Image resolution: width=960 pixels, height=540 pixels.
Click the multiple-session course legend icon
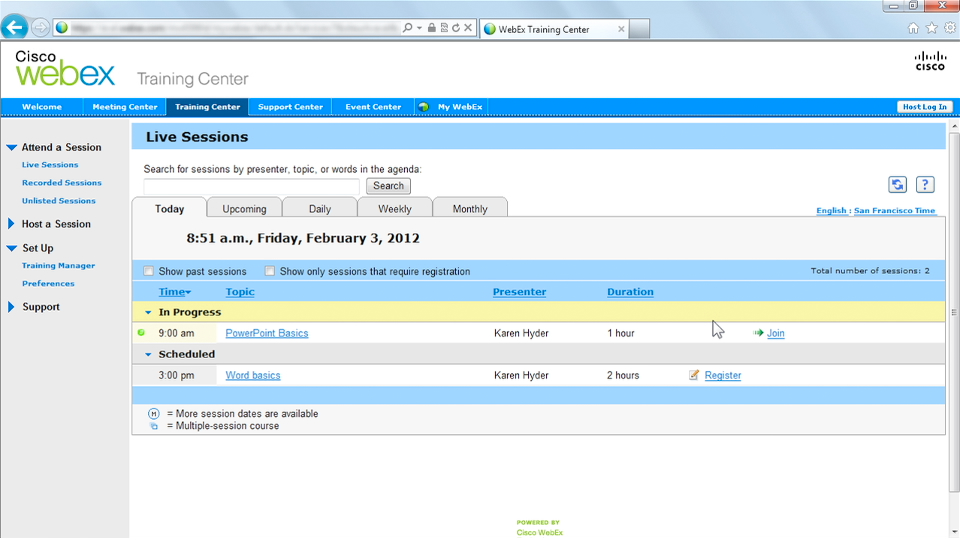[x=154, y=426]
